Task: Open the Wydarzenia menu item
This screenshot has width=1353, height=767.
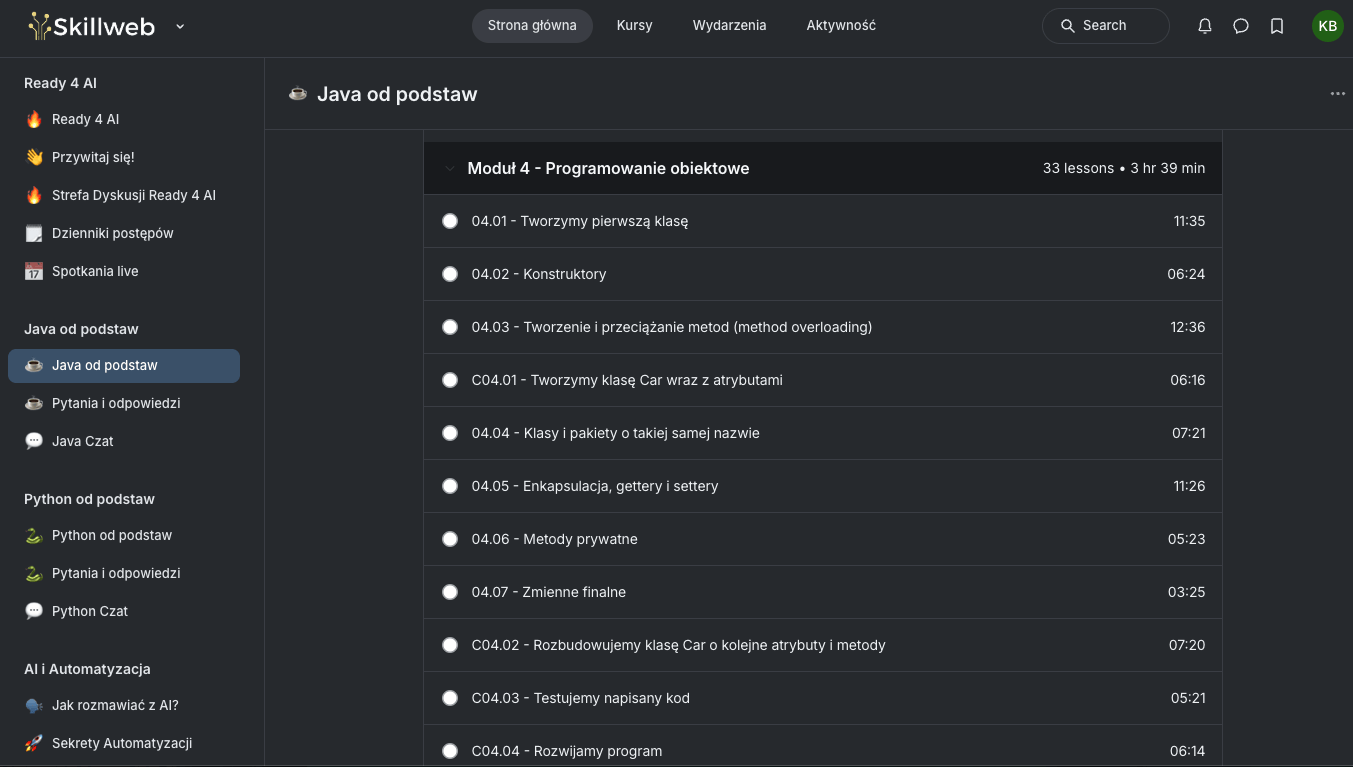Action: pyautogui.click(x=729, y=25)
